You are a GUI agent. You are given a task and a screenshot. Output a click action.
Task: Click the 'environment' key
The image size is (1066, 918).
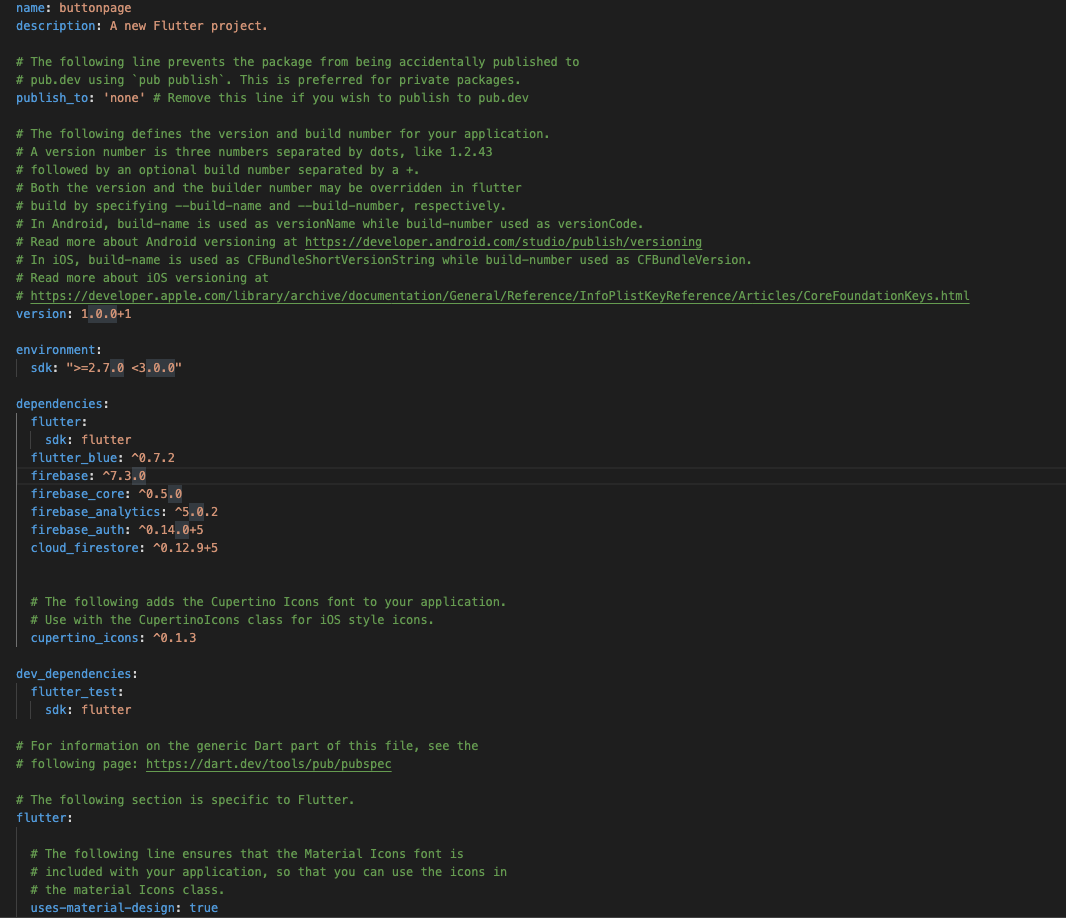click(x=56, y=350)
